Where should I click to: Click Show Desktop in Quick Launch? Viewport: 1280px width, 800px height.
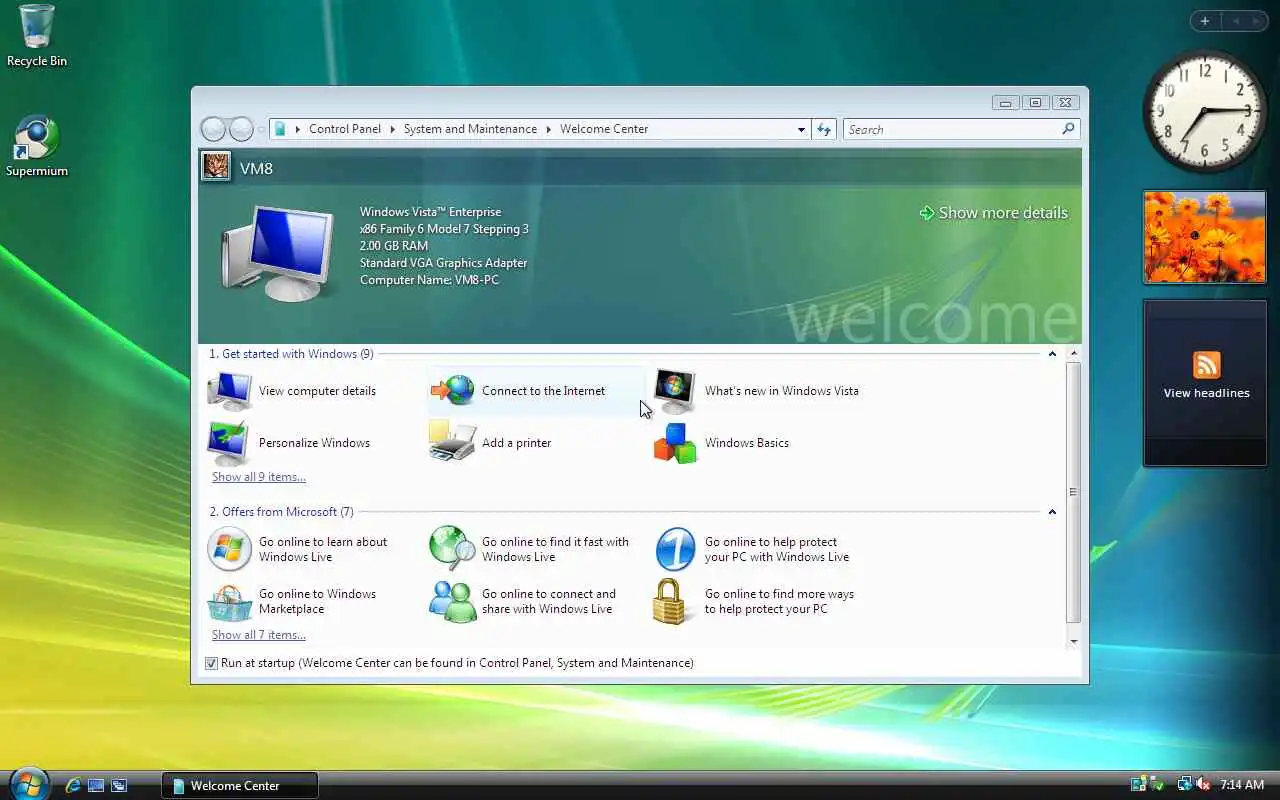tap(96, 786)
